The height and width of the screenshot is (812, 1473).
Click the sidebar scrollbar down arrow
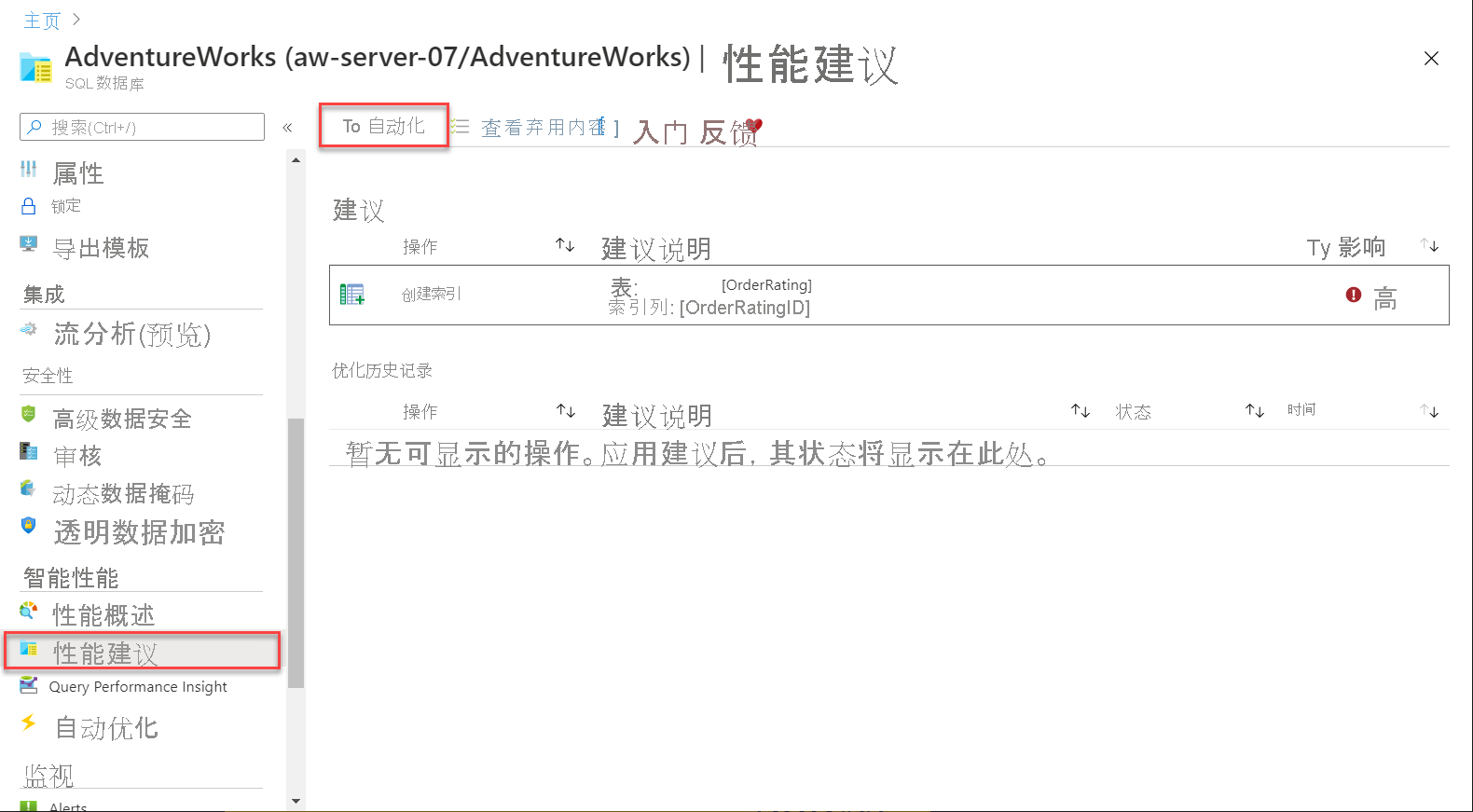pos(296,800)
